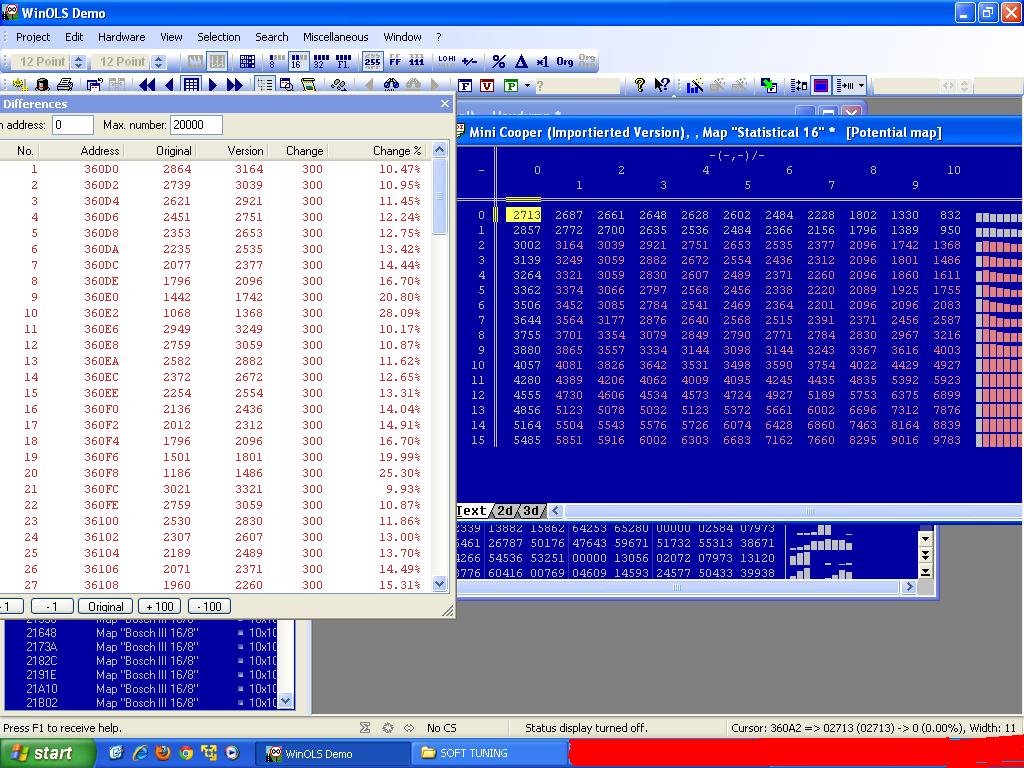Select the 8-bit display mode icon
Image resolution: width=1024 pixels, height=768 pixels.
tap(276, 61)
